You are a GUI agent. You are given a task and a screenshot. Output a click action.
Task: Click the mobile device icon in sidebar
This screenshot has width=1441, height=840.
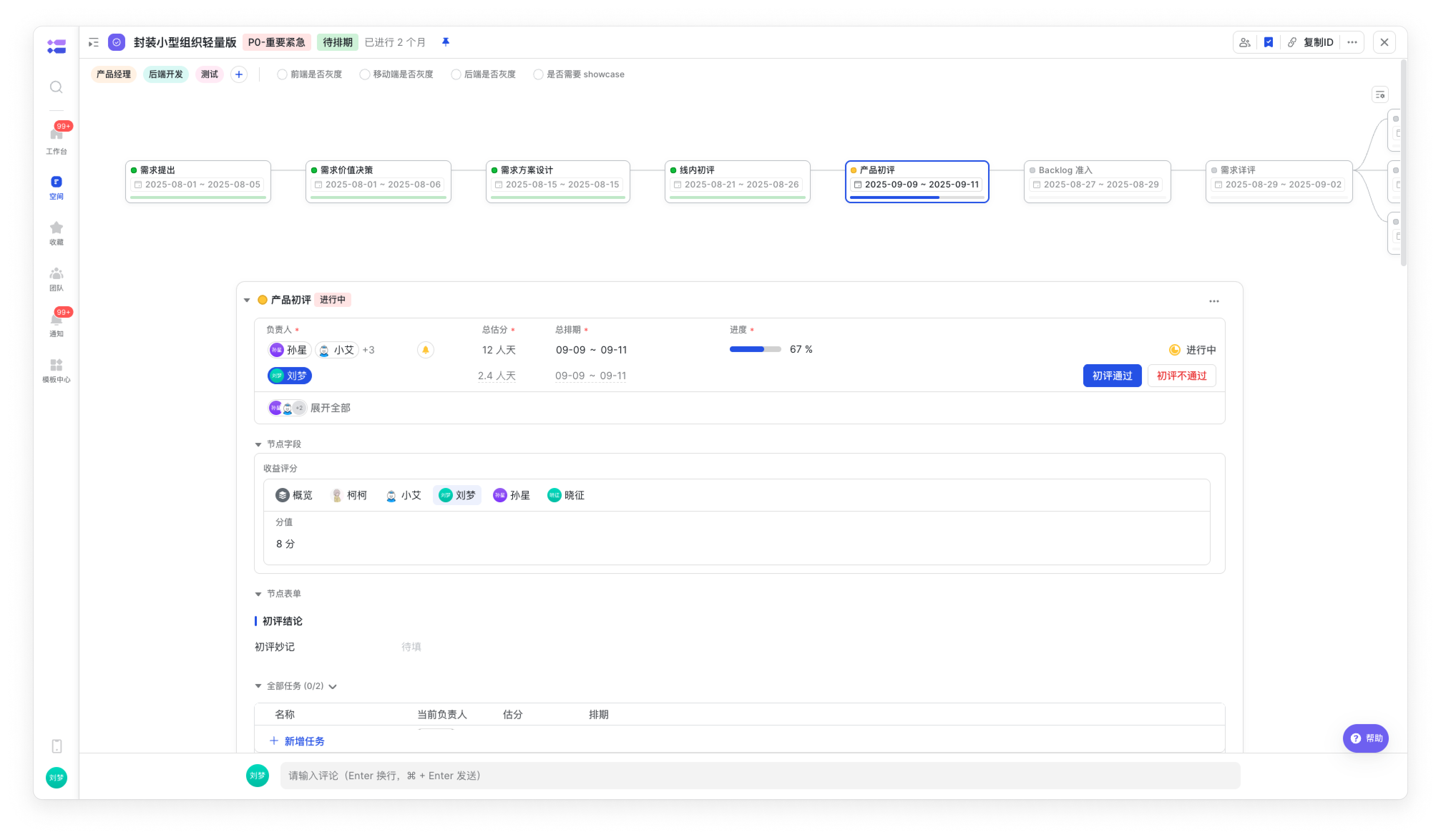[x=56, y=746]
